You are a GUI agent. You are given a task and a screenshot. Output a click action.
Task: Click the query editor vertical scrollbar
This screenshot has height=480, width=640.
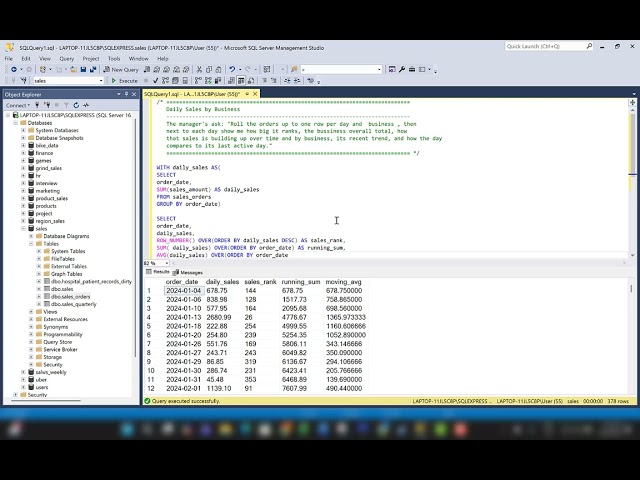pos(633,180)
